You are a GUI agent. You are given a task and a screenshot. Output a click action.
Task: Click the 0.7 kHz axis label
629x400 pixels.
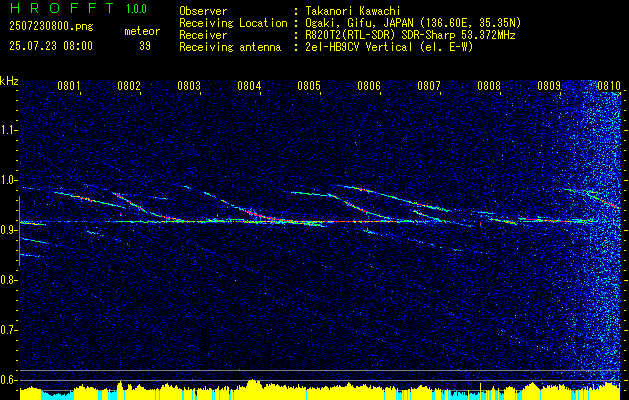click(x=8, y=330)
